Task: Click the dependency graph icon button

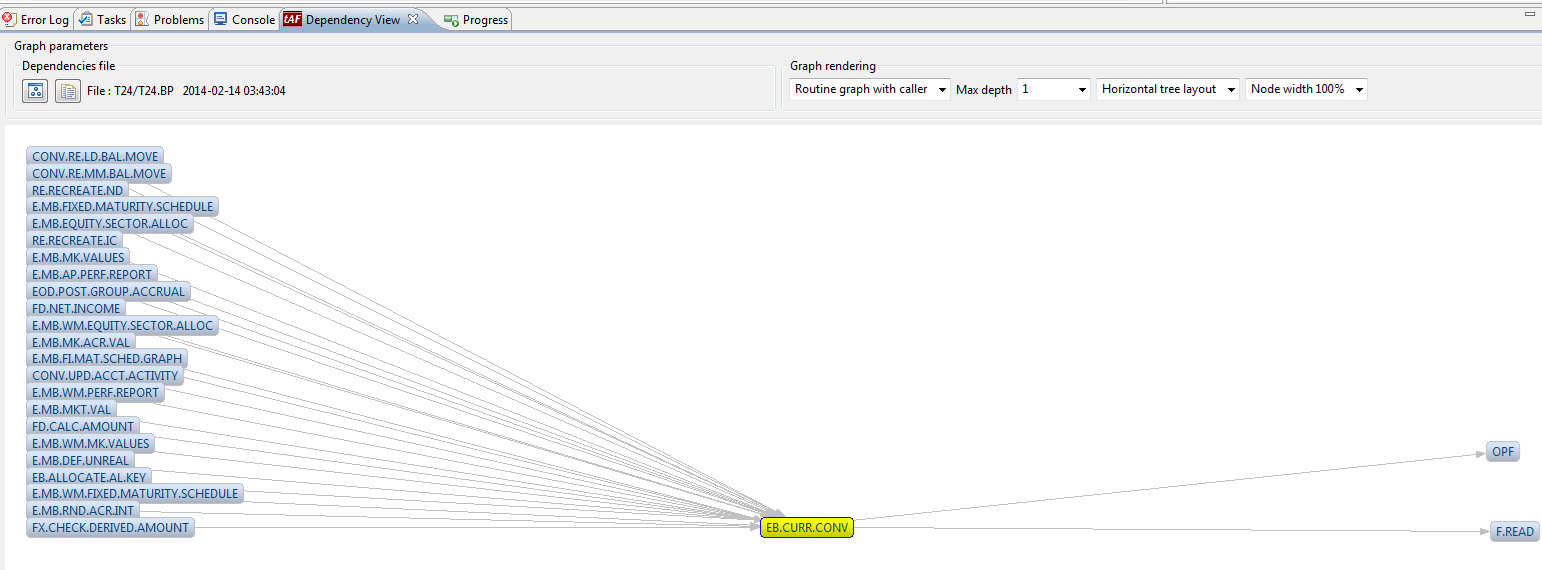Action: click(36, 91)
